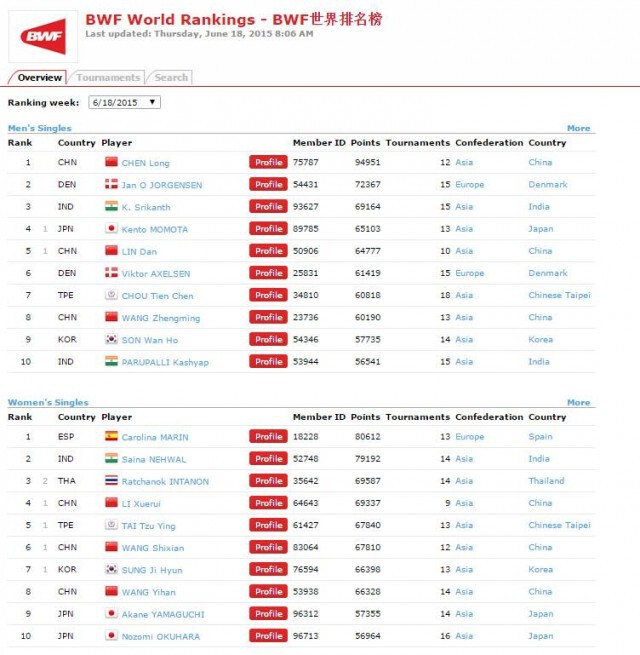The image size is (640, 655).
Task: Show More Men's Singles rankings
Action: point(579,128)
